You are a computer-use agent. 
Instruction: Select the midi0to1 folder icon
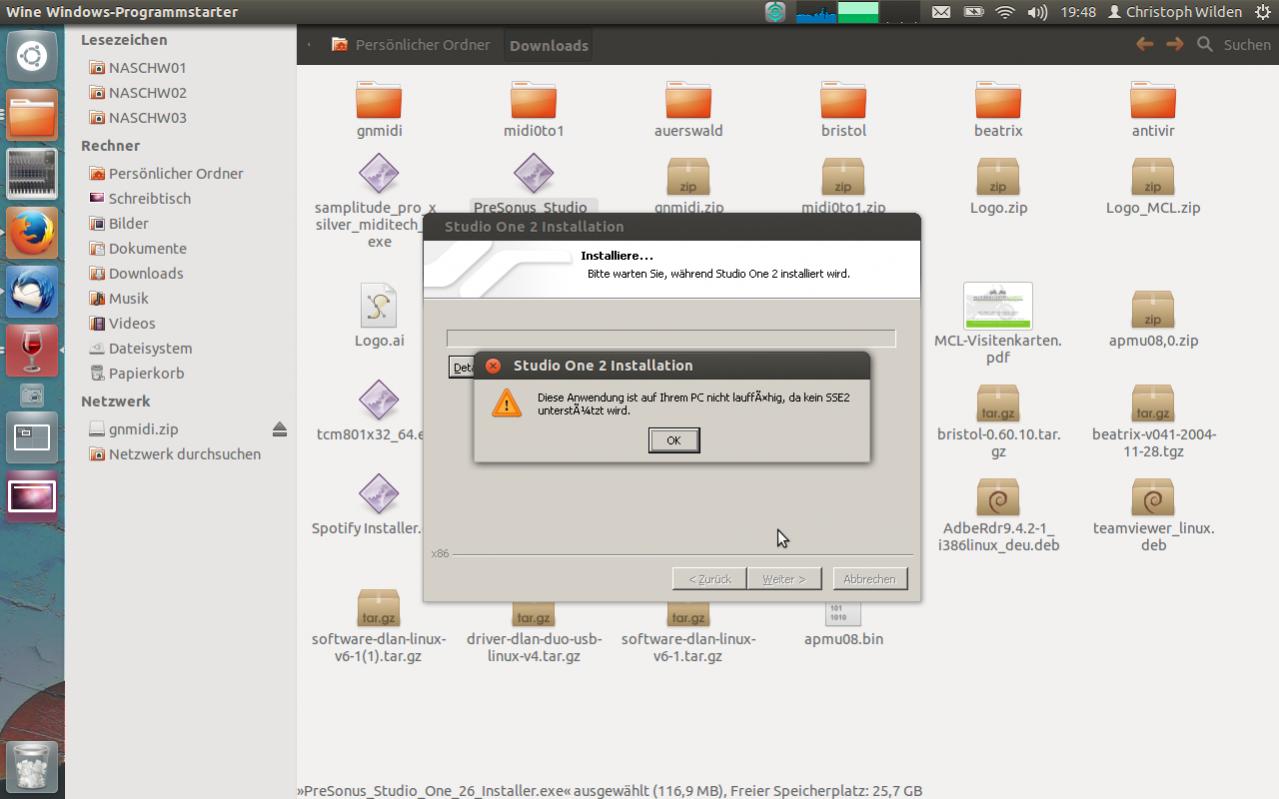tap(533, 100)
